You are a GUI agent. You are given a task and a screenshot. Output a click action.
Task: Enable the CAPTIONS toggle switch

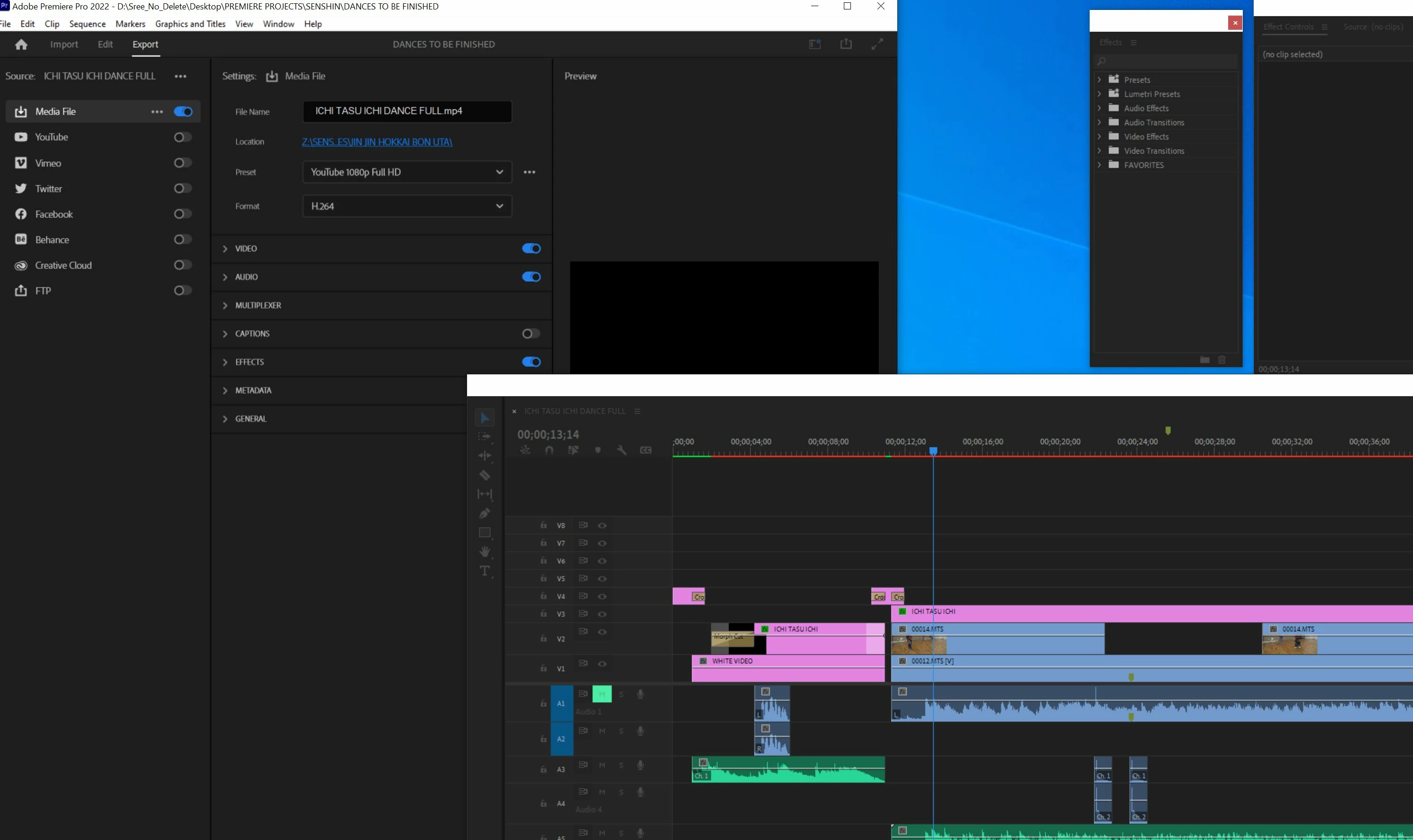tap(531, 333)
